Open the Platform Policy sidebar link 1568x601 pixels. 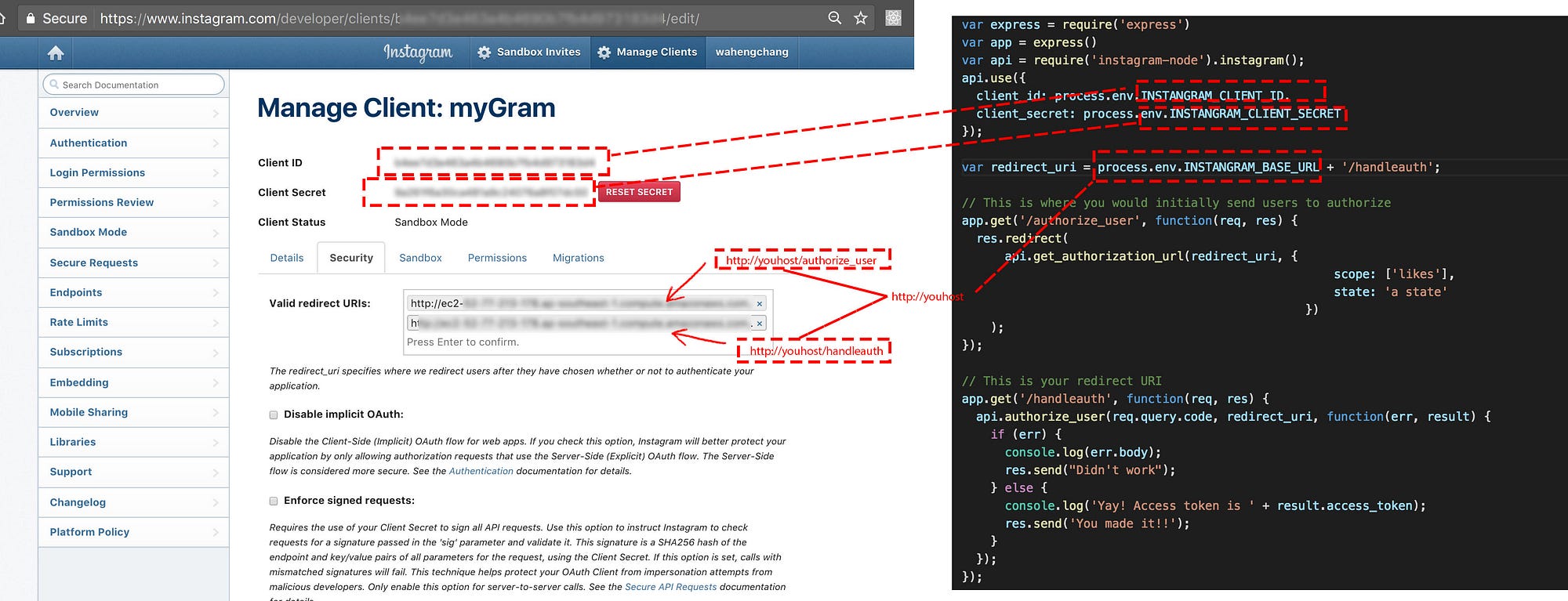(x=133, y=532)
